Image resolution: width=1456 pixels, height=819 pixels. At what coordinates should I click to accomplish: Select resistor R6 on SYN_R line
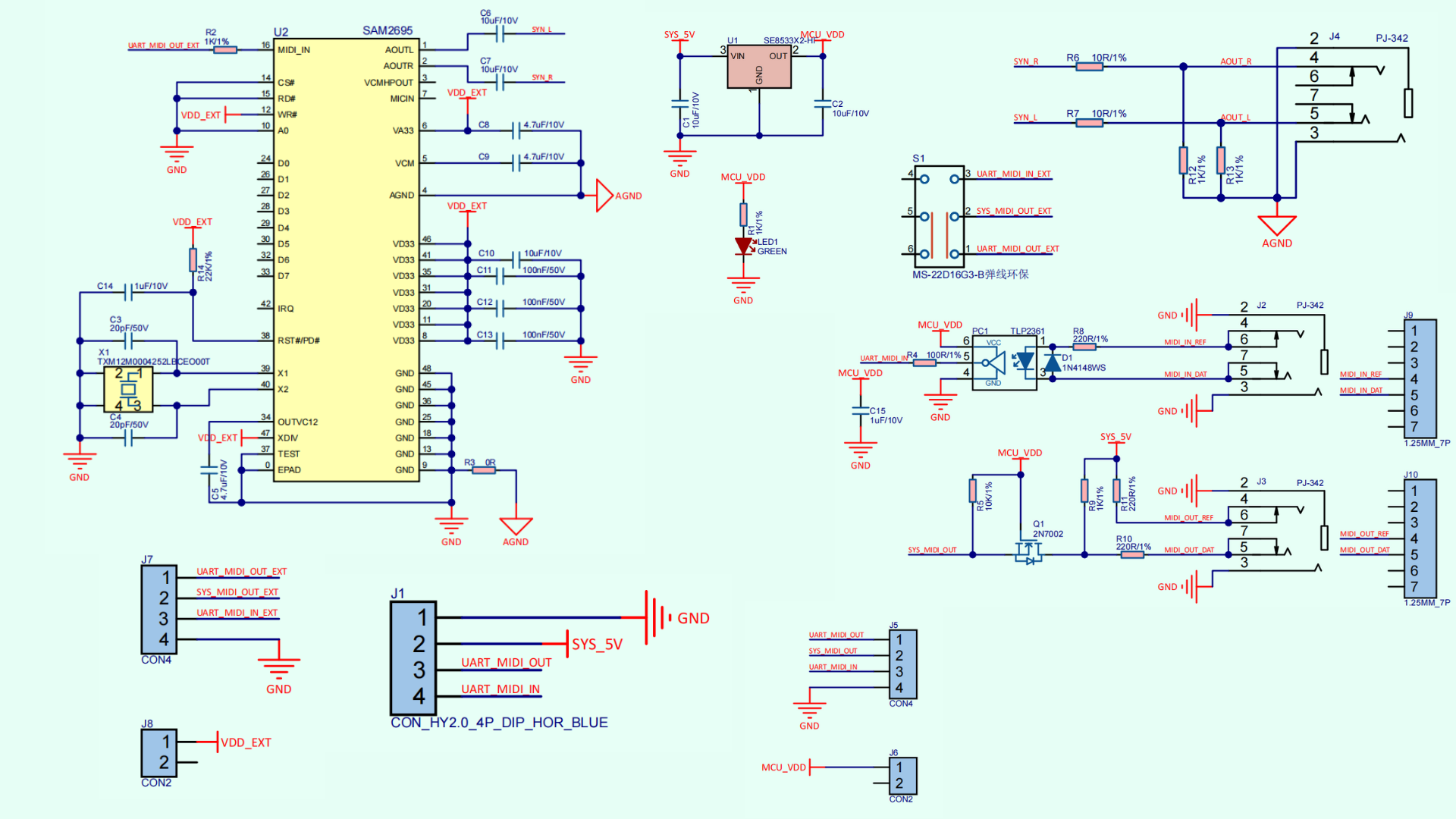click(1090, 67)
